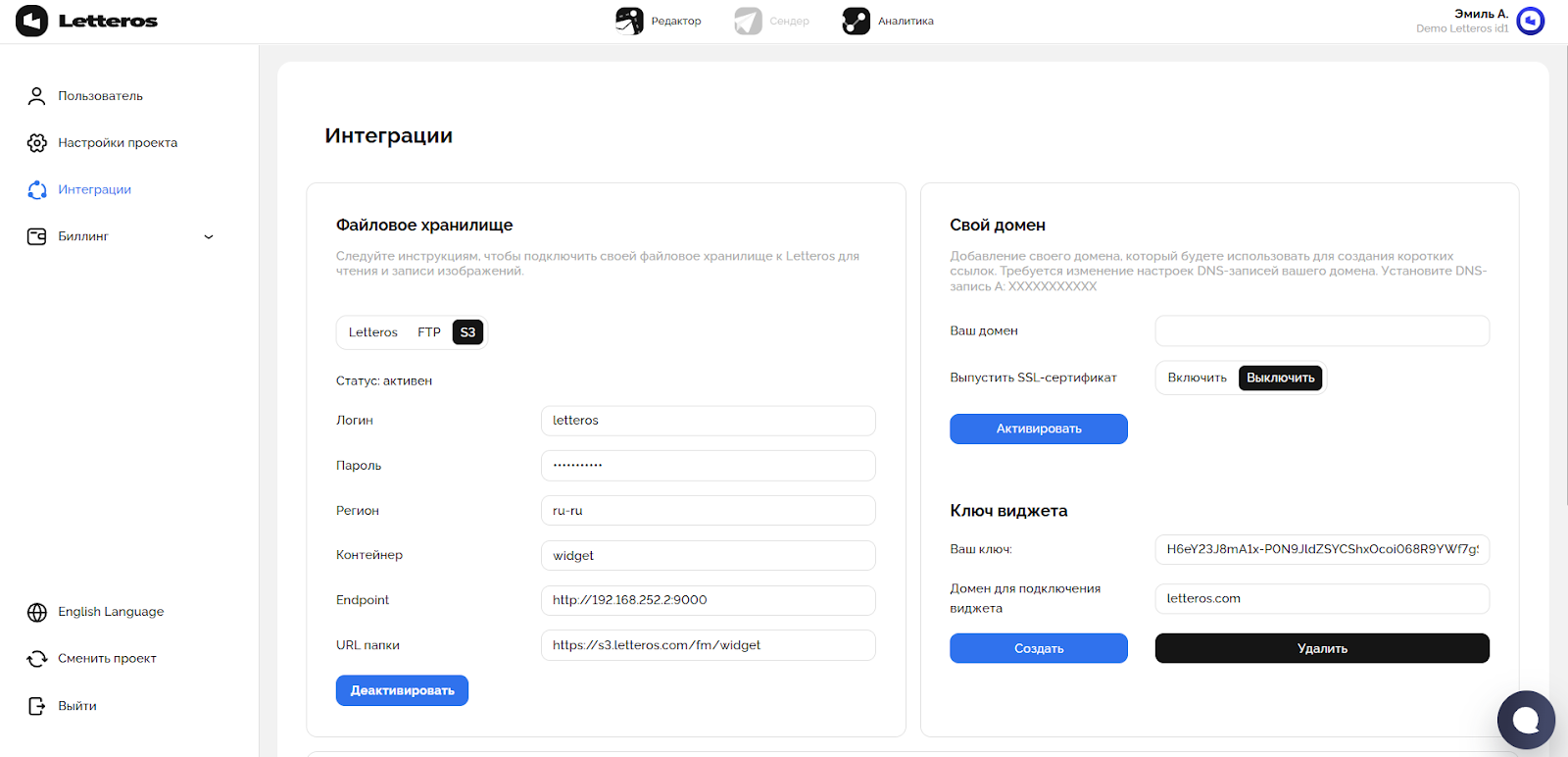Go to the Интеграции sidebar item
1568x757 pixels.
pyautogui.click(x=94, y=190)
